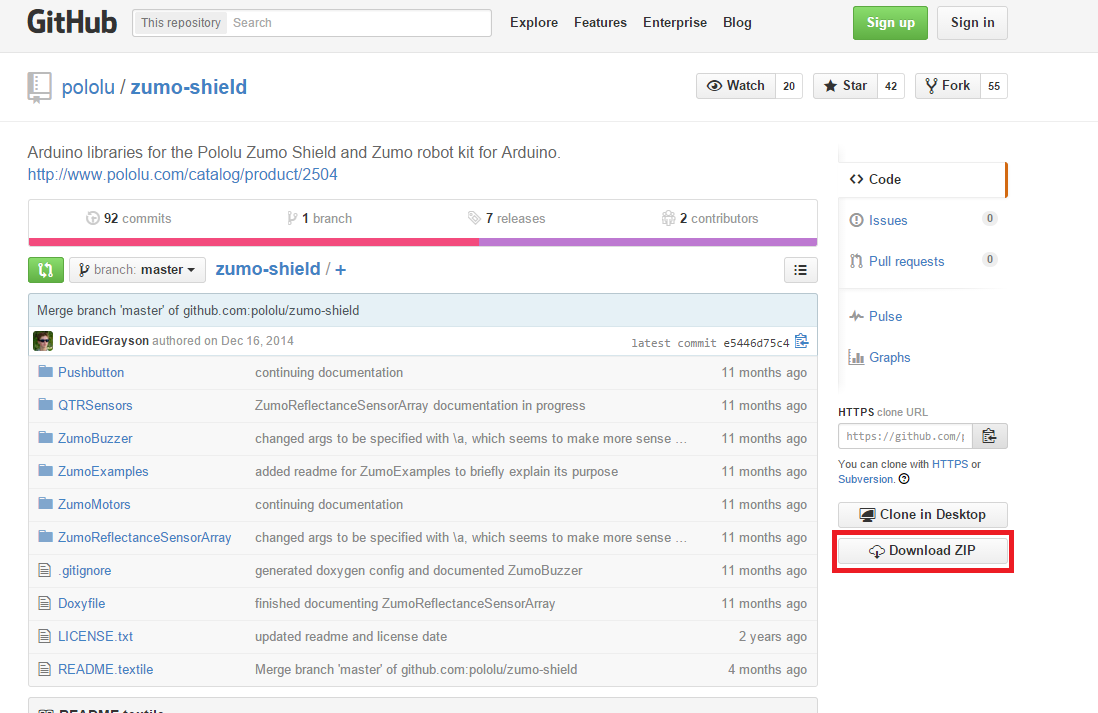Copy the HTTPS clone URL with clipboard button

click(989, 436)
